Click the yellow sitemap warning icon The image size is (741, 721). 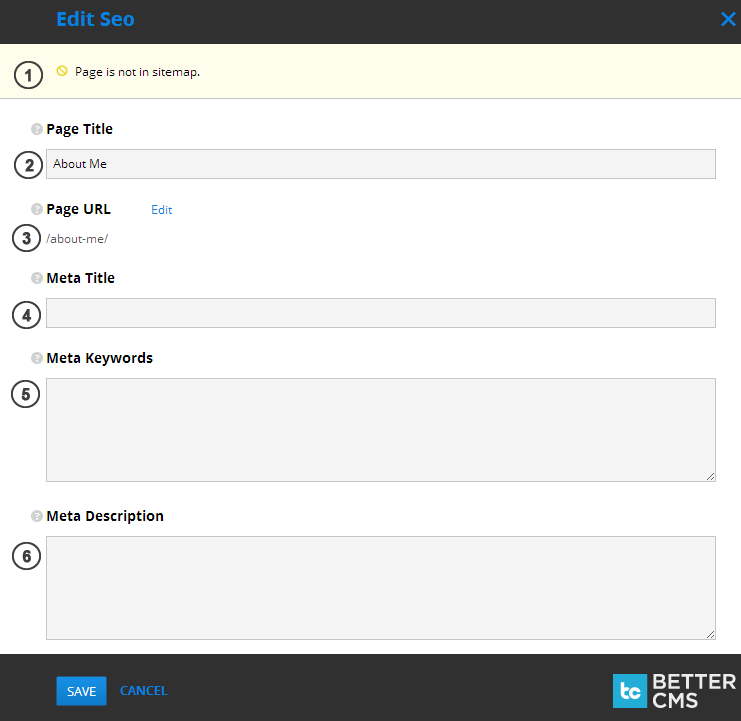(x=62, y=71)
